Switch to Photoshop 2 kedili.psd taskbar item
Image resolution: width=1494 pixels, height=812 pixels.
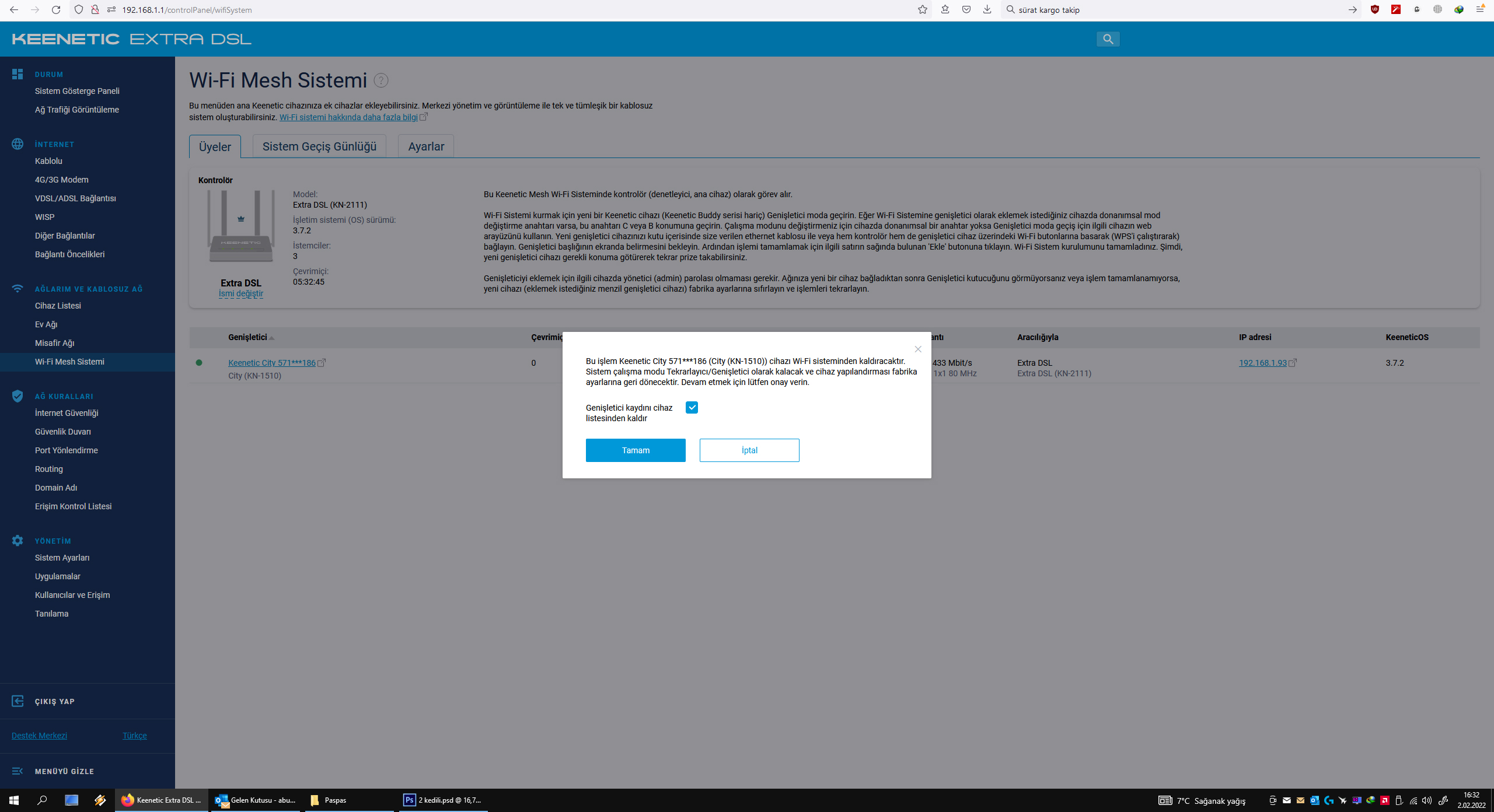(x=444, y=800)
